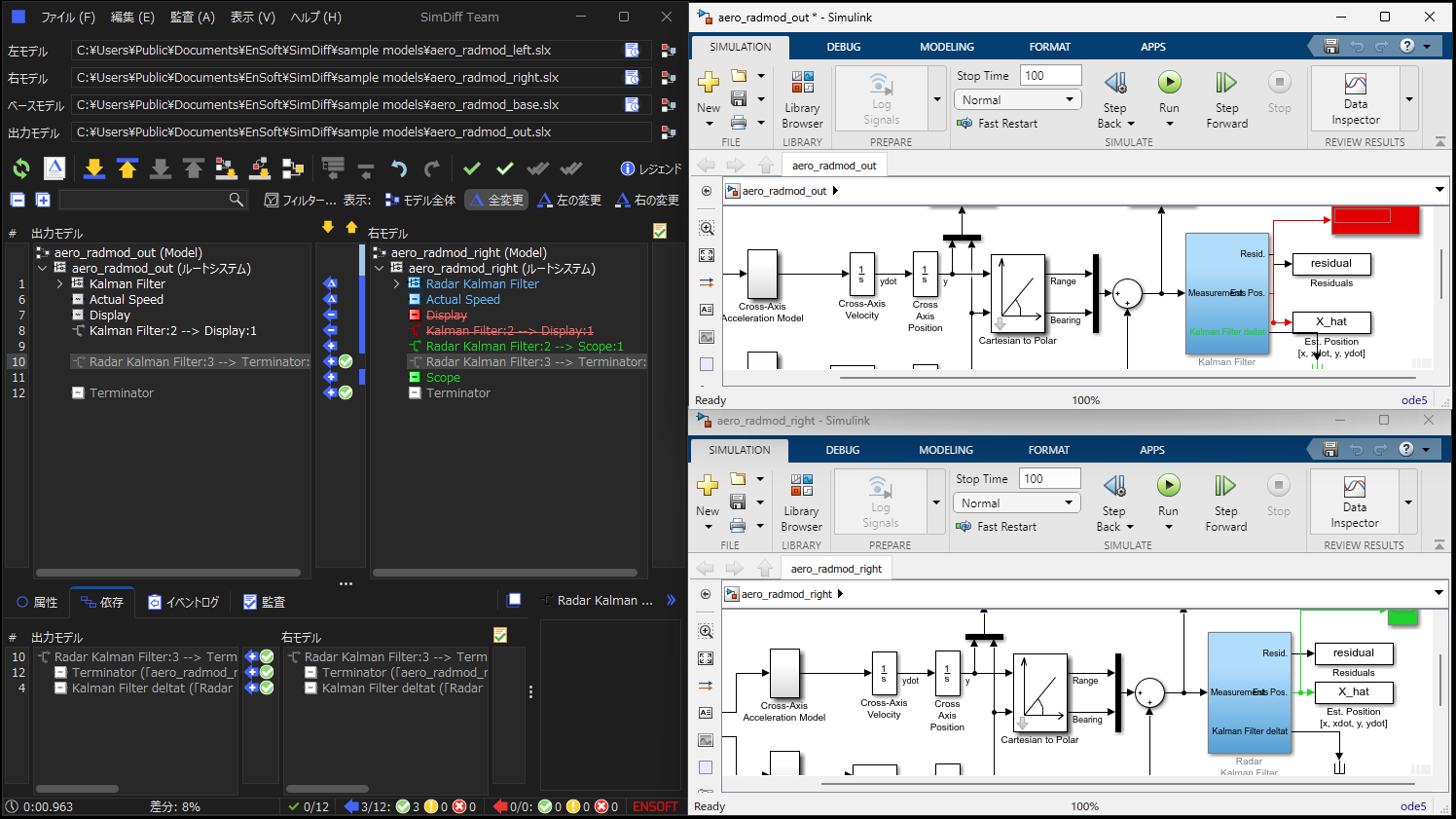Click the yellow next difference down arrow

tap(94, 169)
